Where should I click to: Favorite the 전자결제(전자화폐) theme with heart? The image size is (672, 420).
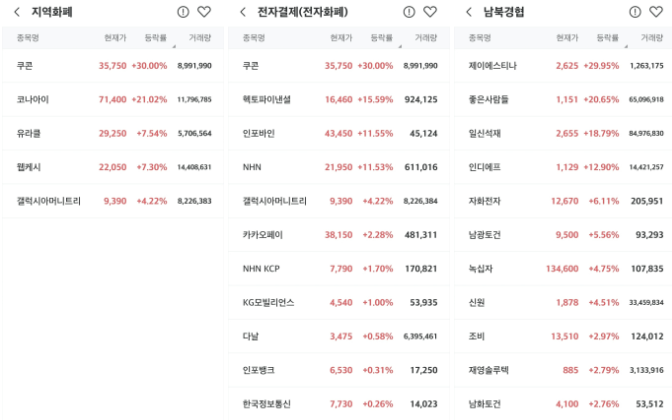pos(430,12)
